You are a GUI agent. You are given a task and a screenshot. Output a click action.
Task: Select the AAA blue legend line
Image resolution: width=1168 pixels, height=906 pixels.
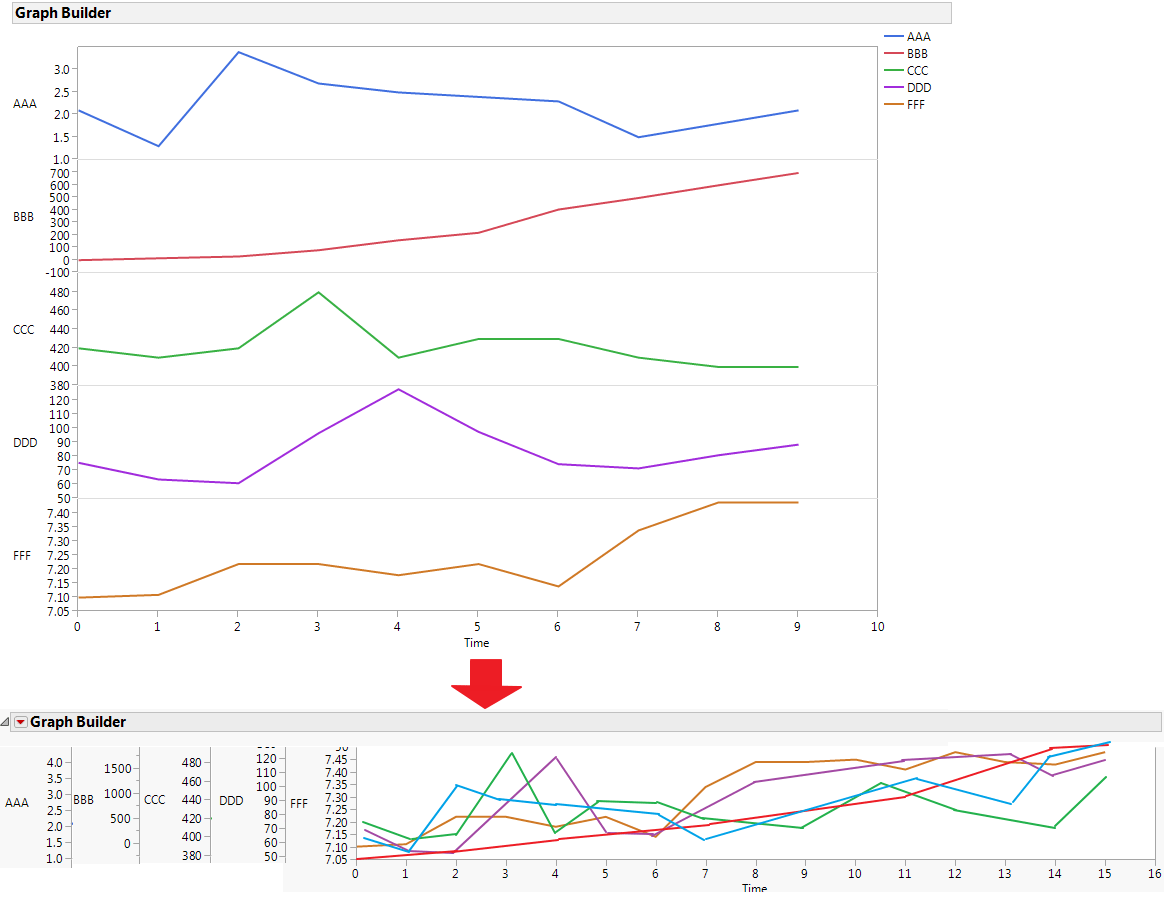point(894,37)
